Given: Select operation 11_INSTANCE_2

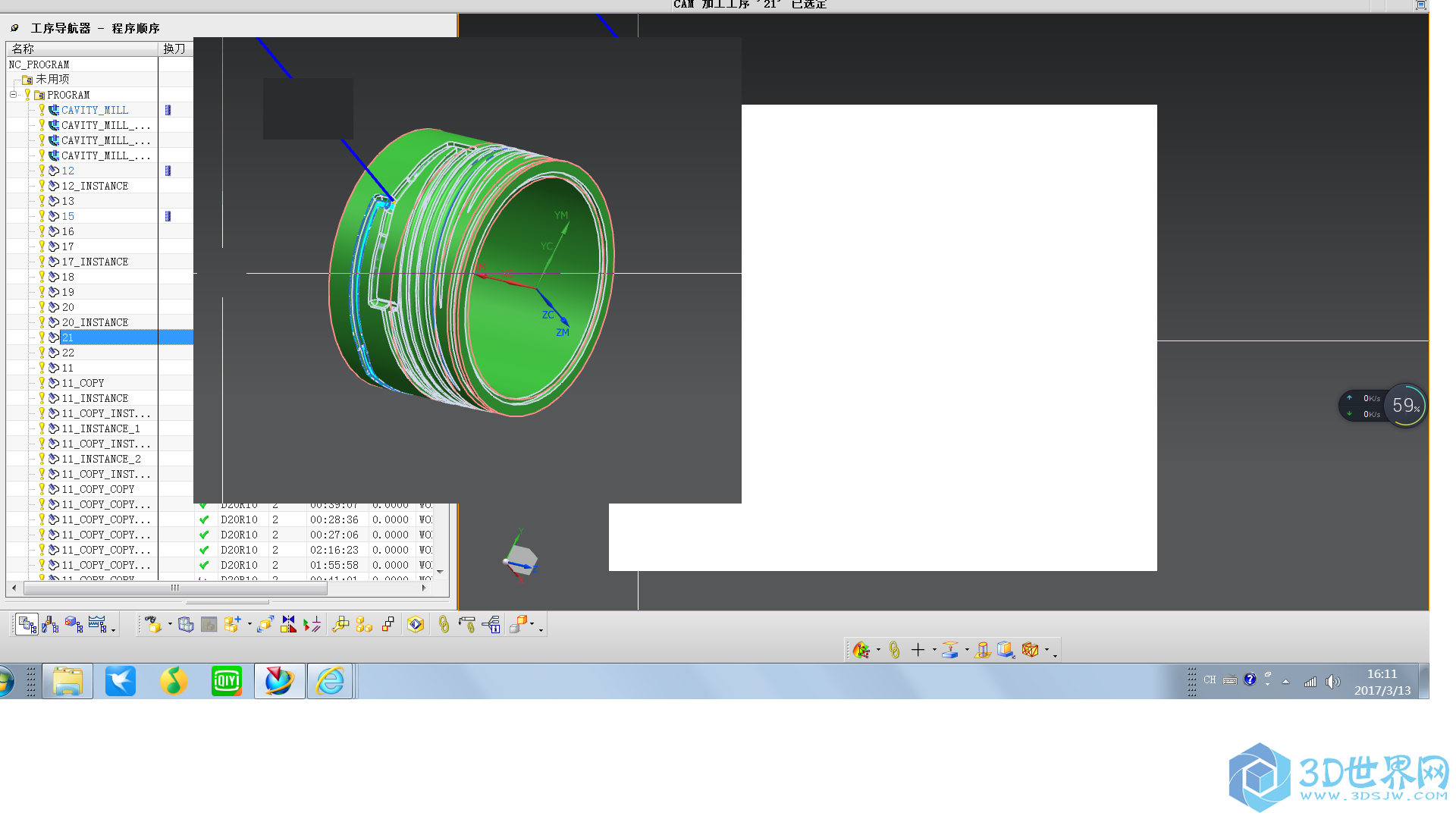Looking at the screenshot, I should (101, 459).
